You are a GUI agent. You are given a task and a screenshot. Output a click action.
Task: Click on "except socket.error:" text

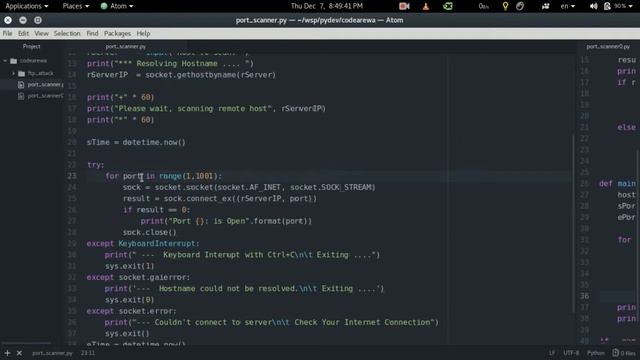click(131, 311)
